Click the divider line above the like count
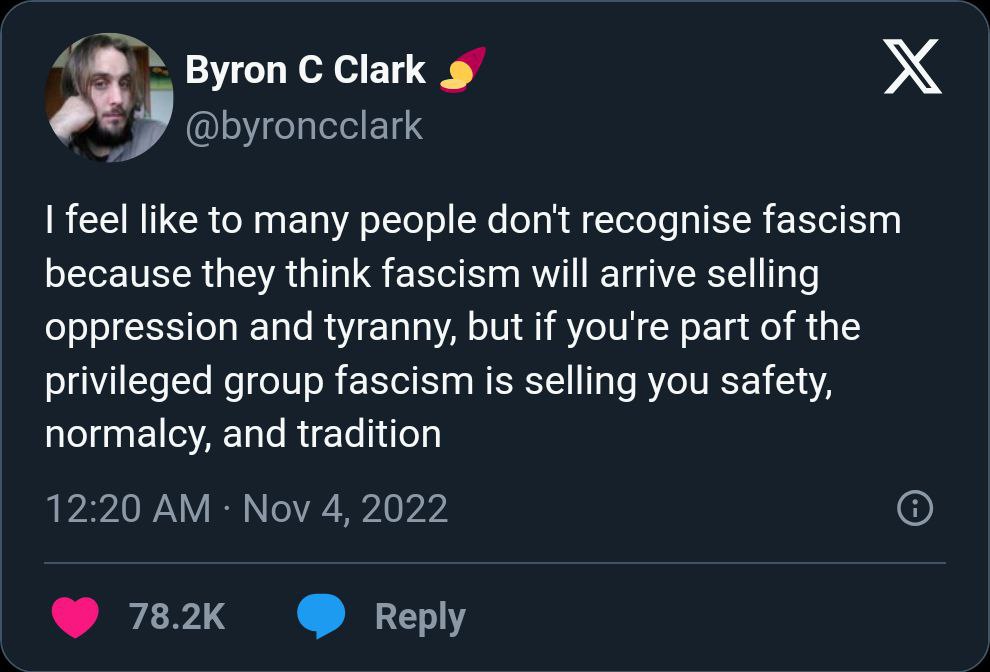Image resolution: width=990 pixels, height=672 pixels. tap(495, 563)
